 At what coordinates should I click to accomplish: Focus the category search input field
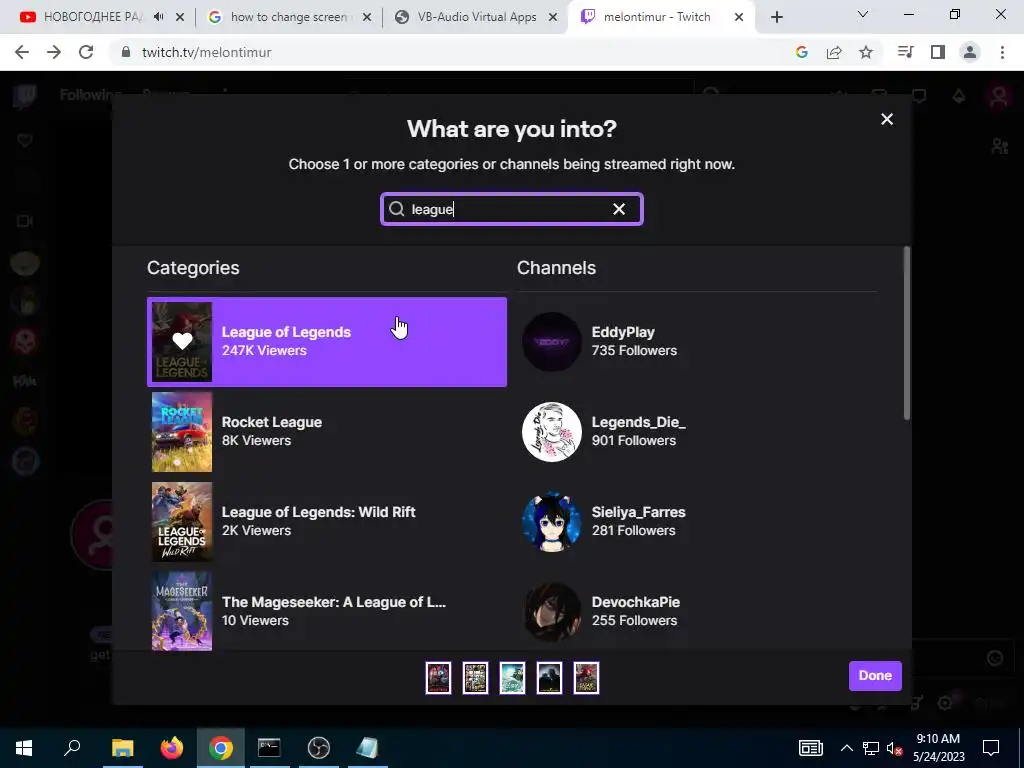click(x=511, y=209)
